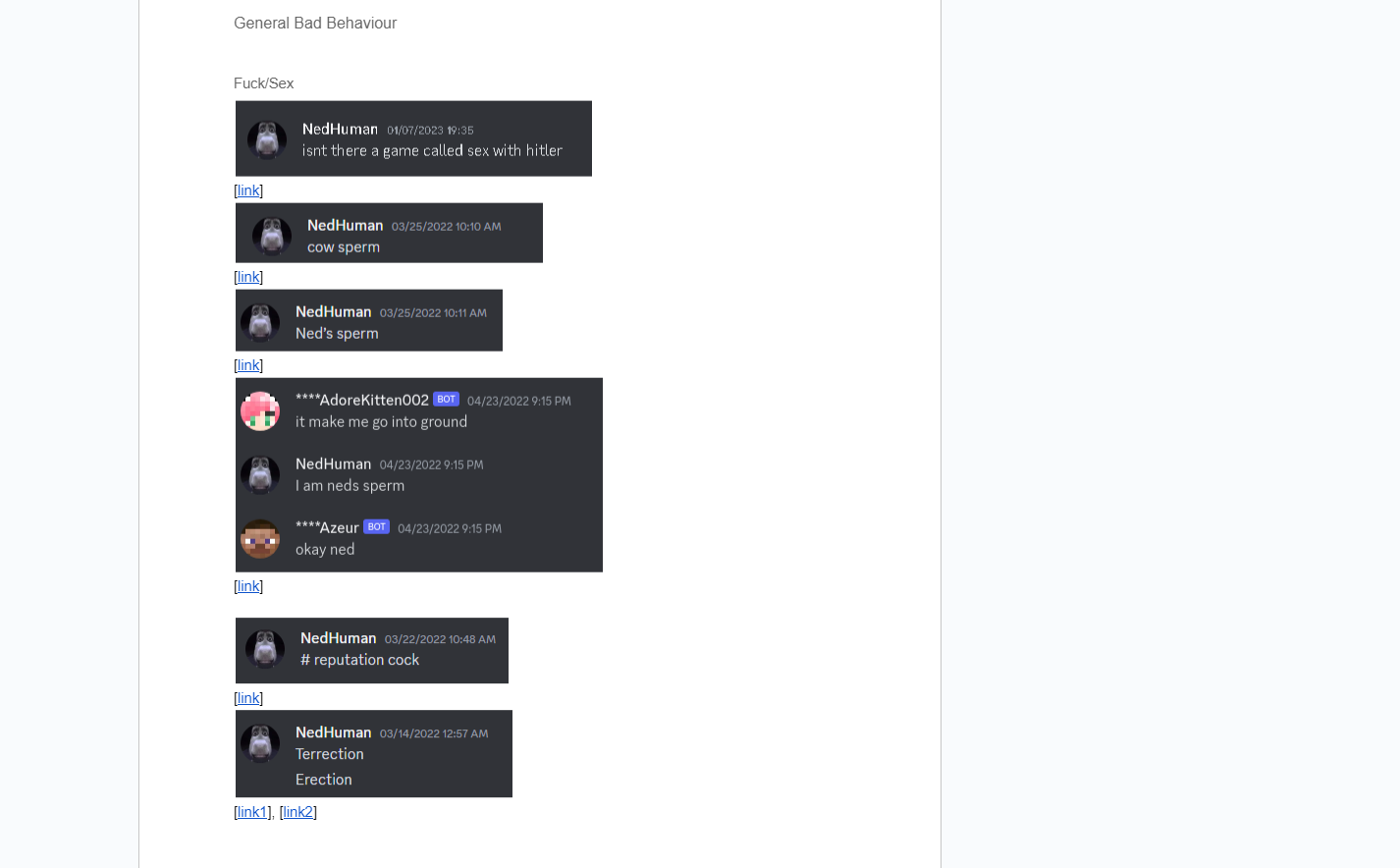Open the link below the 'cow sperm' message
The height and width of the screenshot is (868, 1400).
point(248,277)
